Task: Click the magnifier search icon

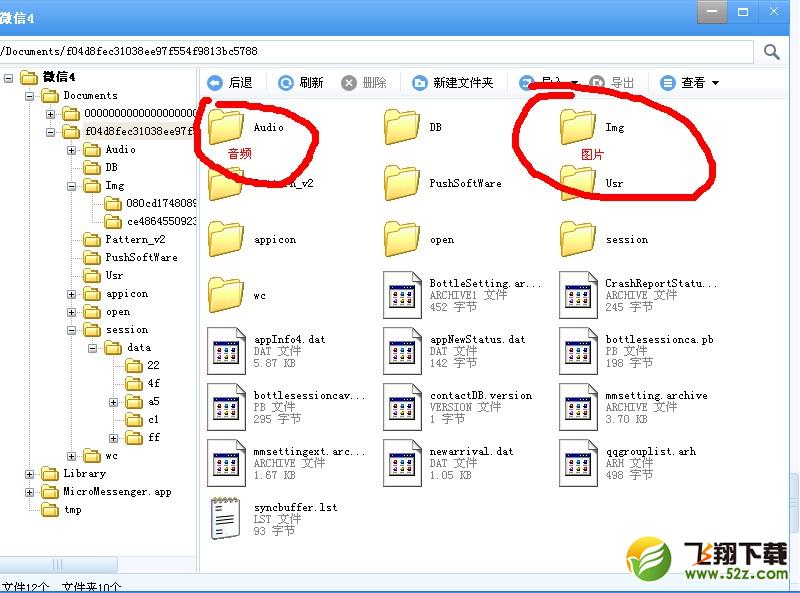Action: tap(771, 52)
